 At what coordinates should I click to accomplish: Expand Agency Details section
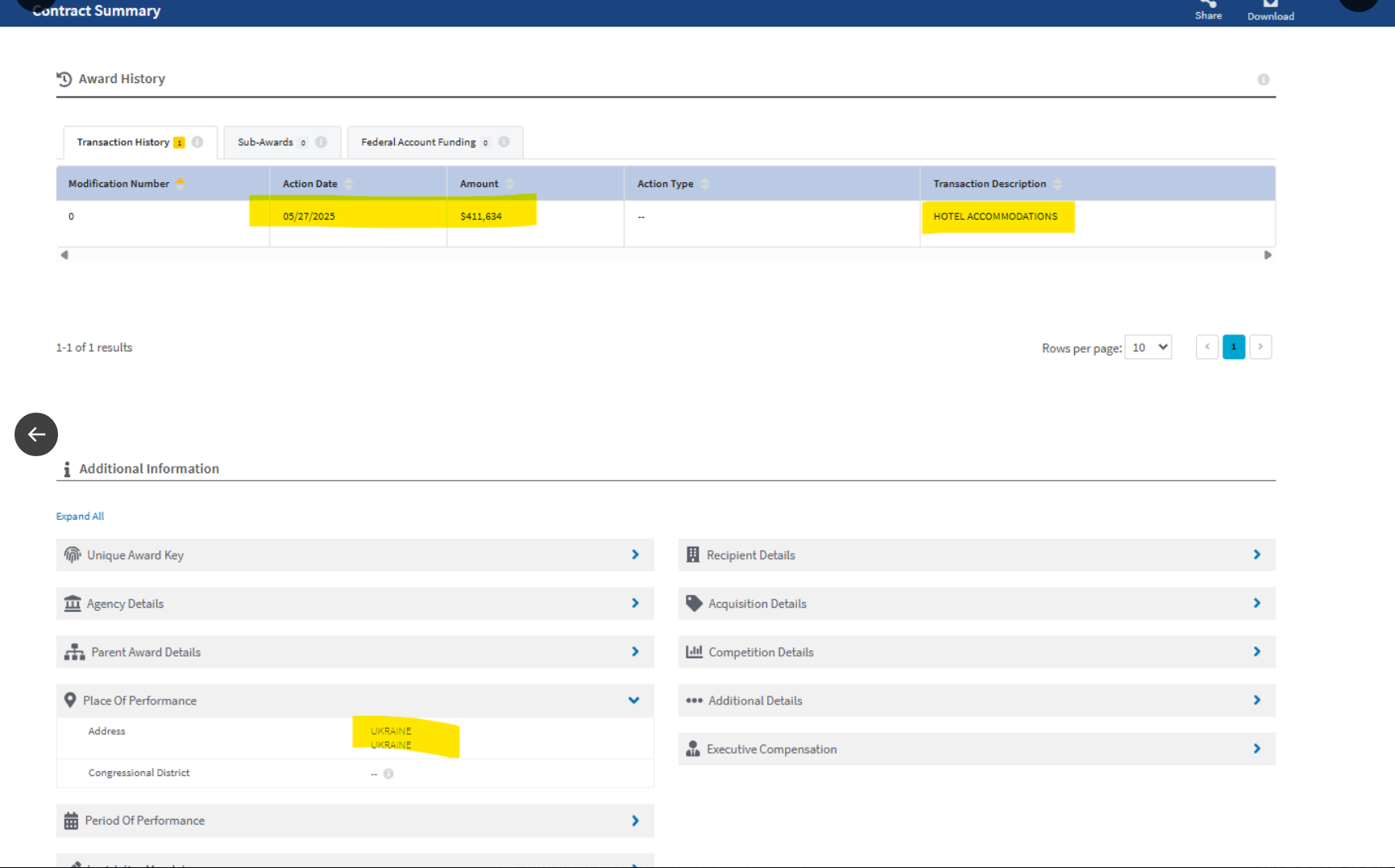(x=355, y=604)
